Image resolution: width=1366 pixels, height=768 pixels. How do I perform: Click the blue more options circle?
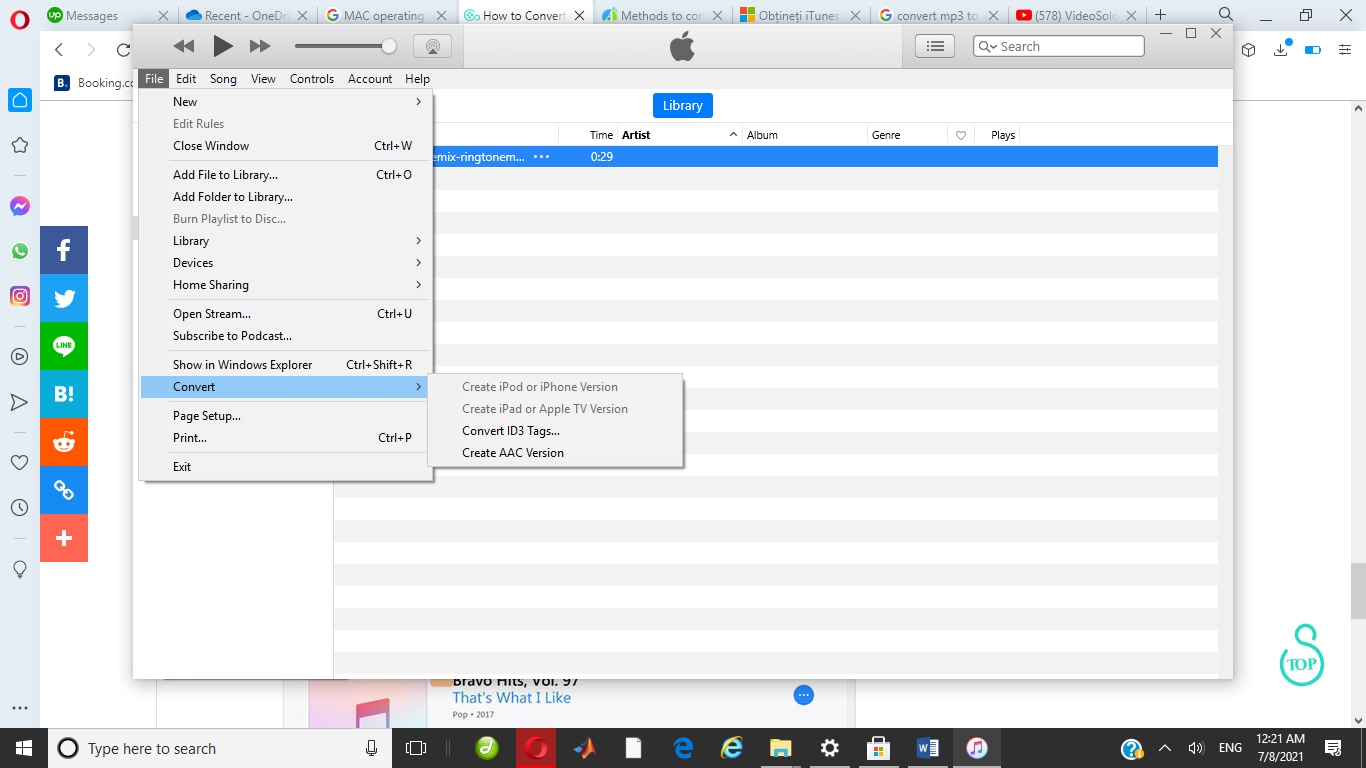tap(803, 695)
